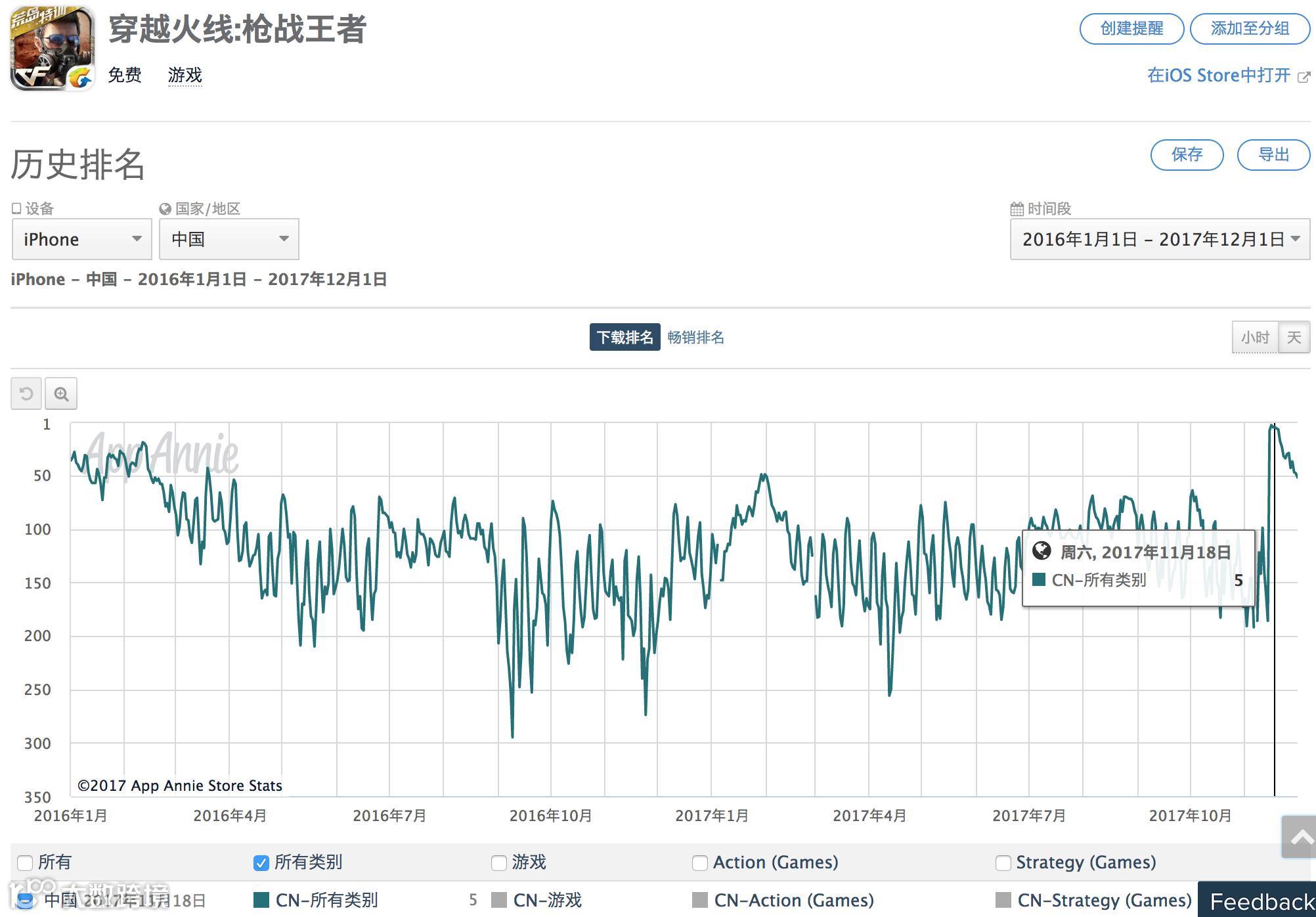Image resolution: width=1316 pixels, height=917 pixels.
Task: Click the CN-所有类别 teal color swatch
Action: pos(261,899)
